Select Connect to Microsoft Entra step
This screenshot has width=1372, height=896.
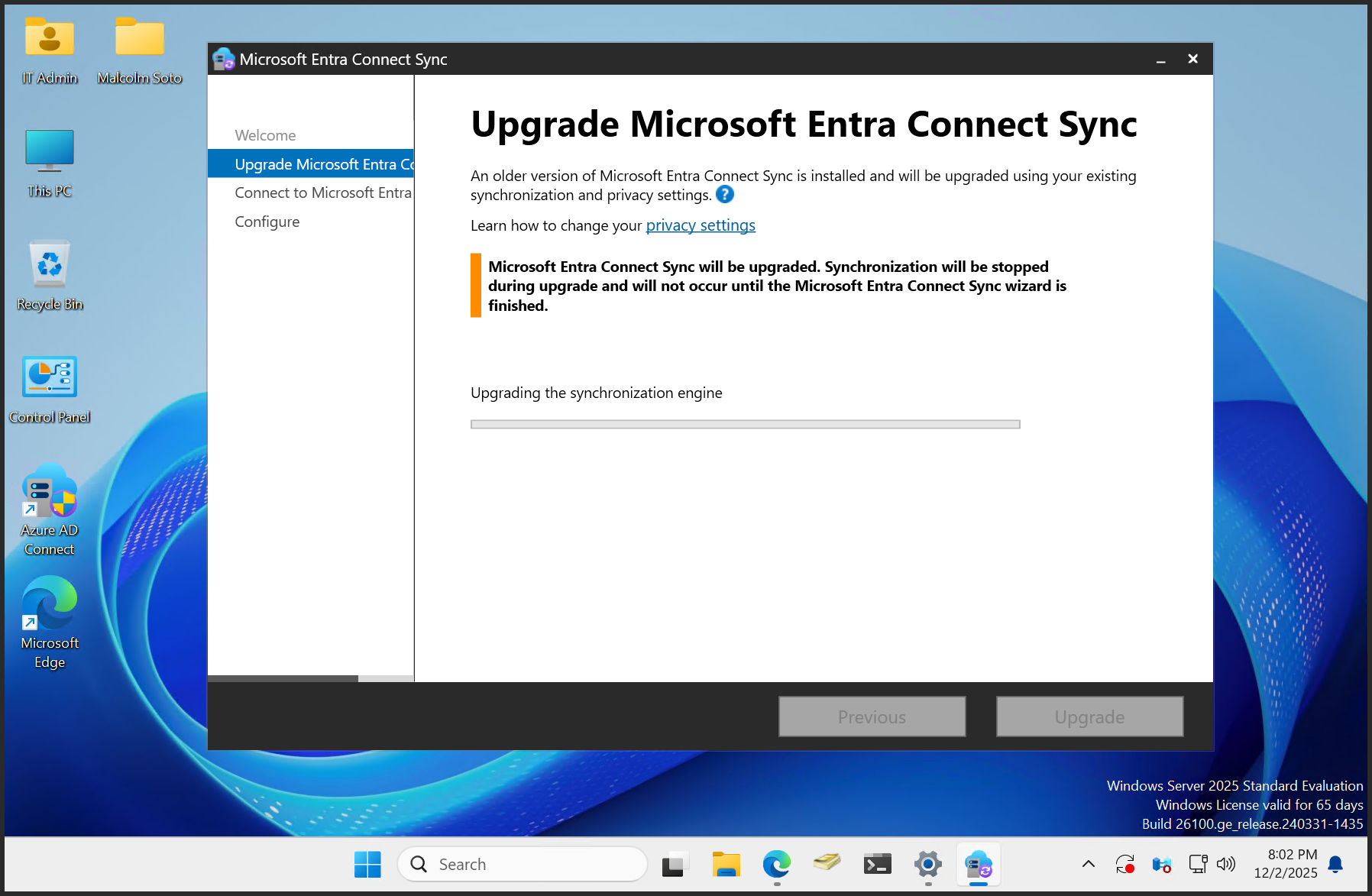(x=322, y=192)
